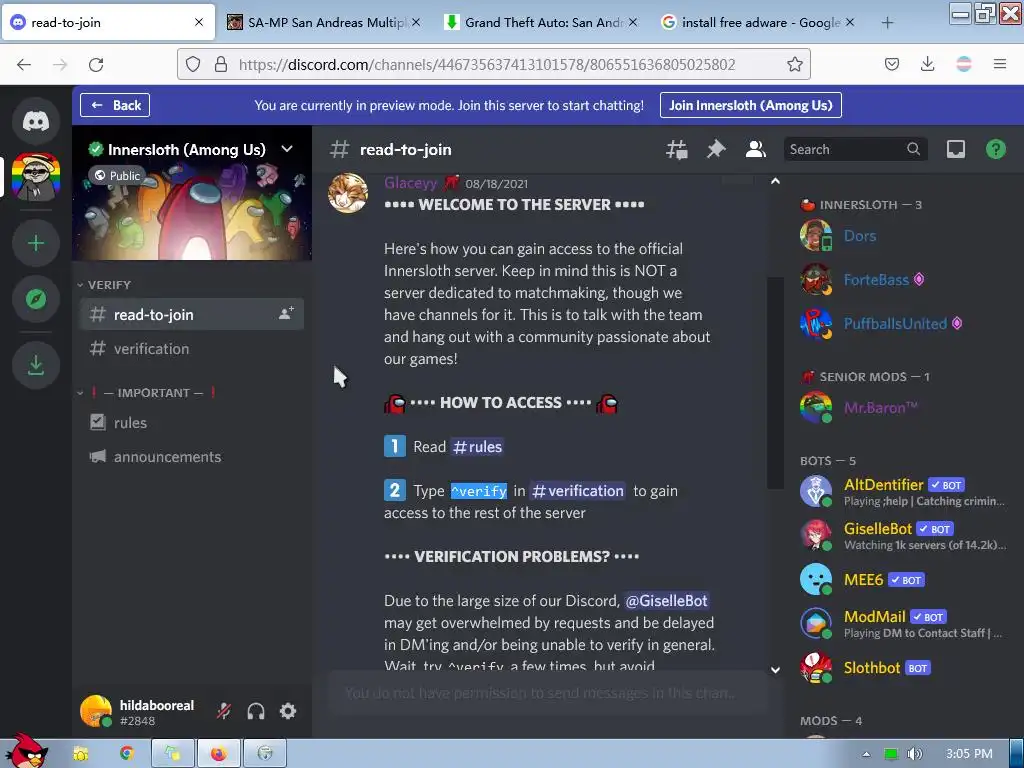Click Glaceyy's message avatar
The image size is (1024, 768).
(x=347, y=193)
